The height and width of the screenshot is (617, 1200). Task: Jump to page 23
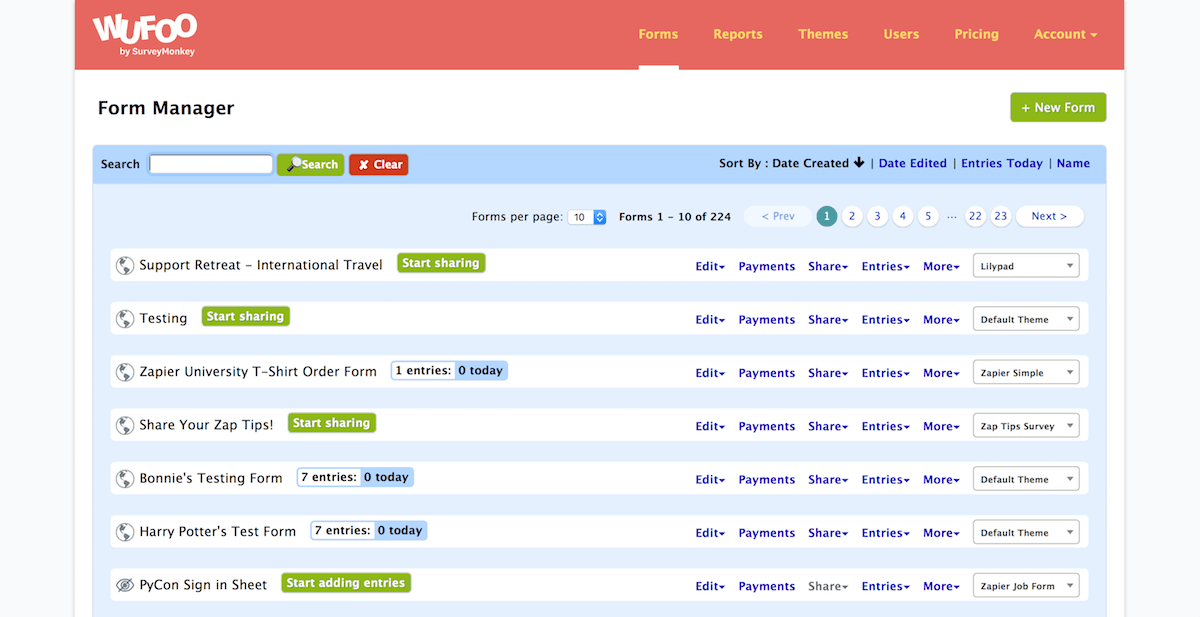pyautogui.click(x=1001, y=216)
